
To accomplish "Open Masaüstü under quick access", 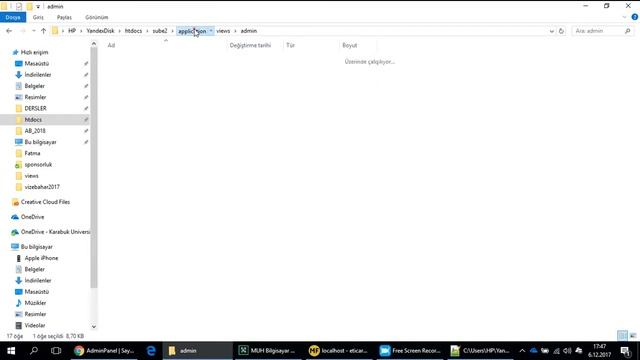I will coord(37,64).
